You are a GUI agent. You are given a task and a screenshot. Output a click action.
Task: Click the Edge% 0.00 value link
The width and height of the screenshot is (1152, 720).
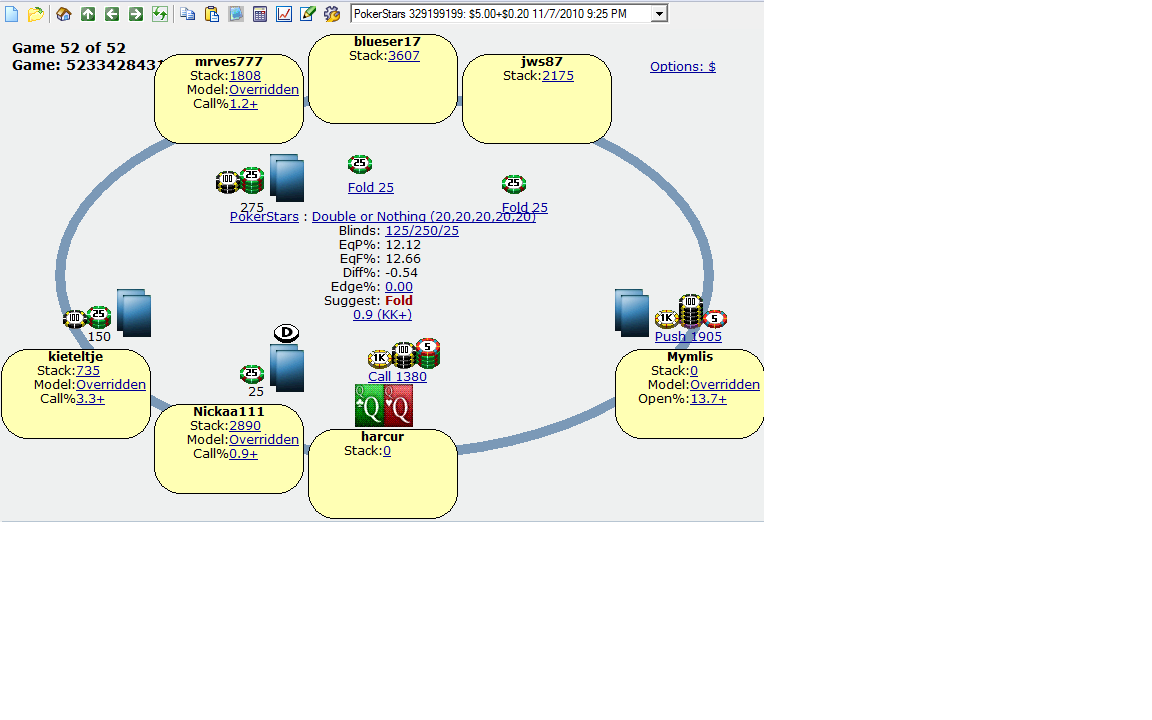399,287
